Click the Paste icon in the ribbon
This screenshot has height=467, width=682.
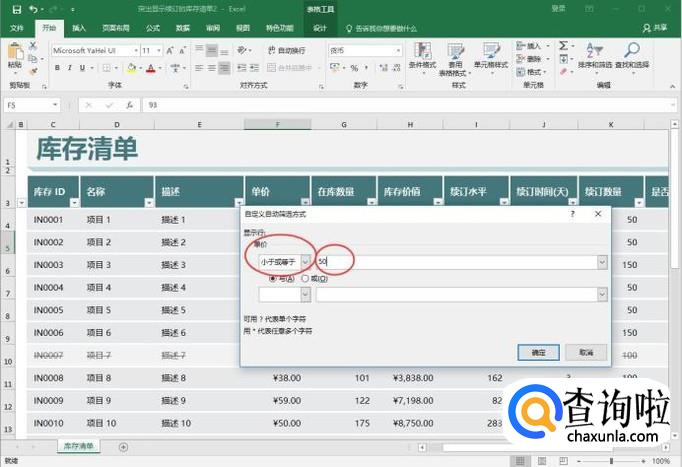click(14, 55)
